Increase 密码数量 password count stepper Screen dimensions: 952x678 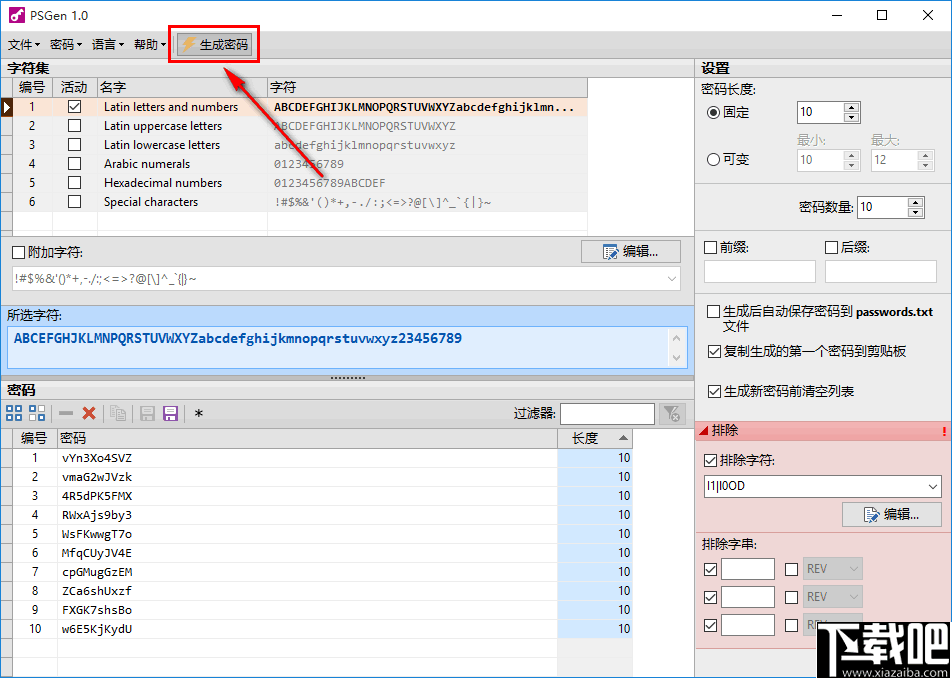click(x=916, y=202)
